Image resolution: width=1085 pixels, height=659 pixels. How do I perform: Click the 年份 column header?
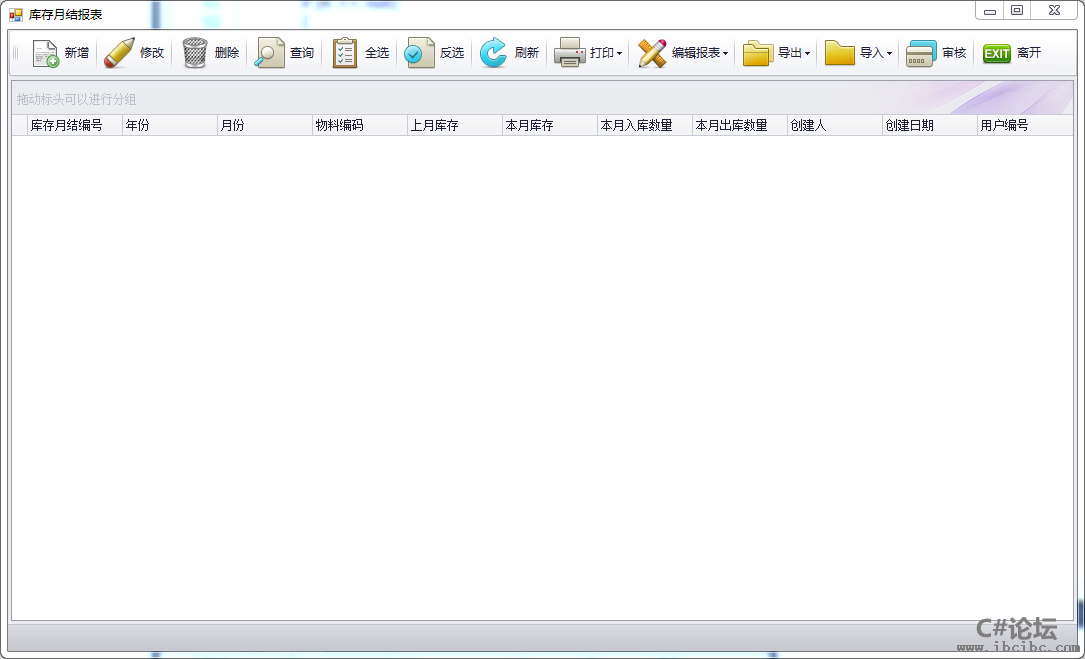tap(169, 126)
